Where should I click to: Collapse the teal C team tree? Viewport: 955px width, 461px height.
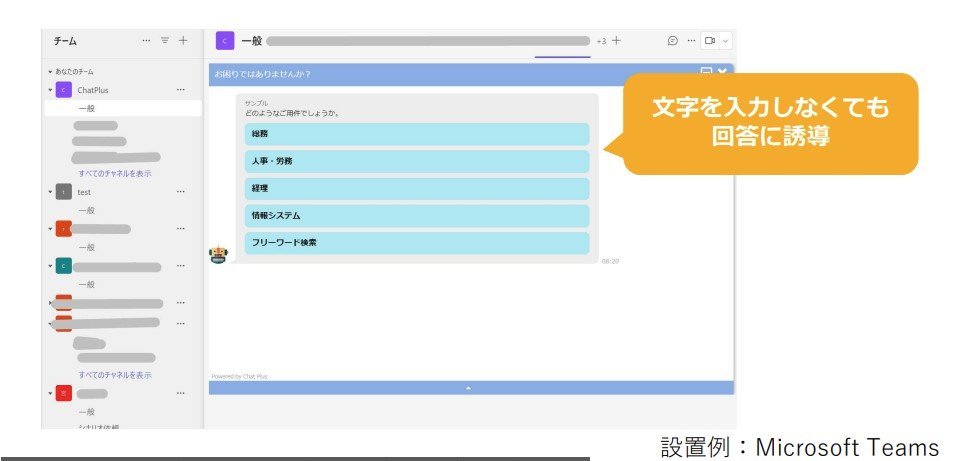coord(51,266)
